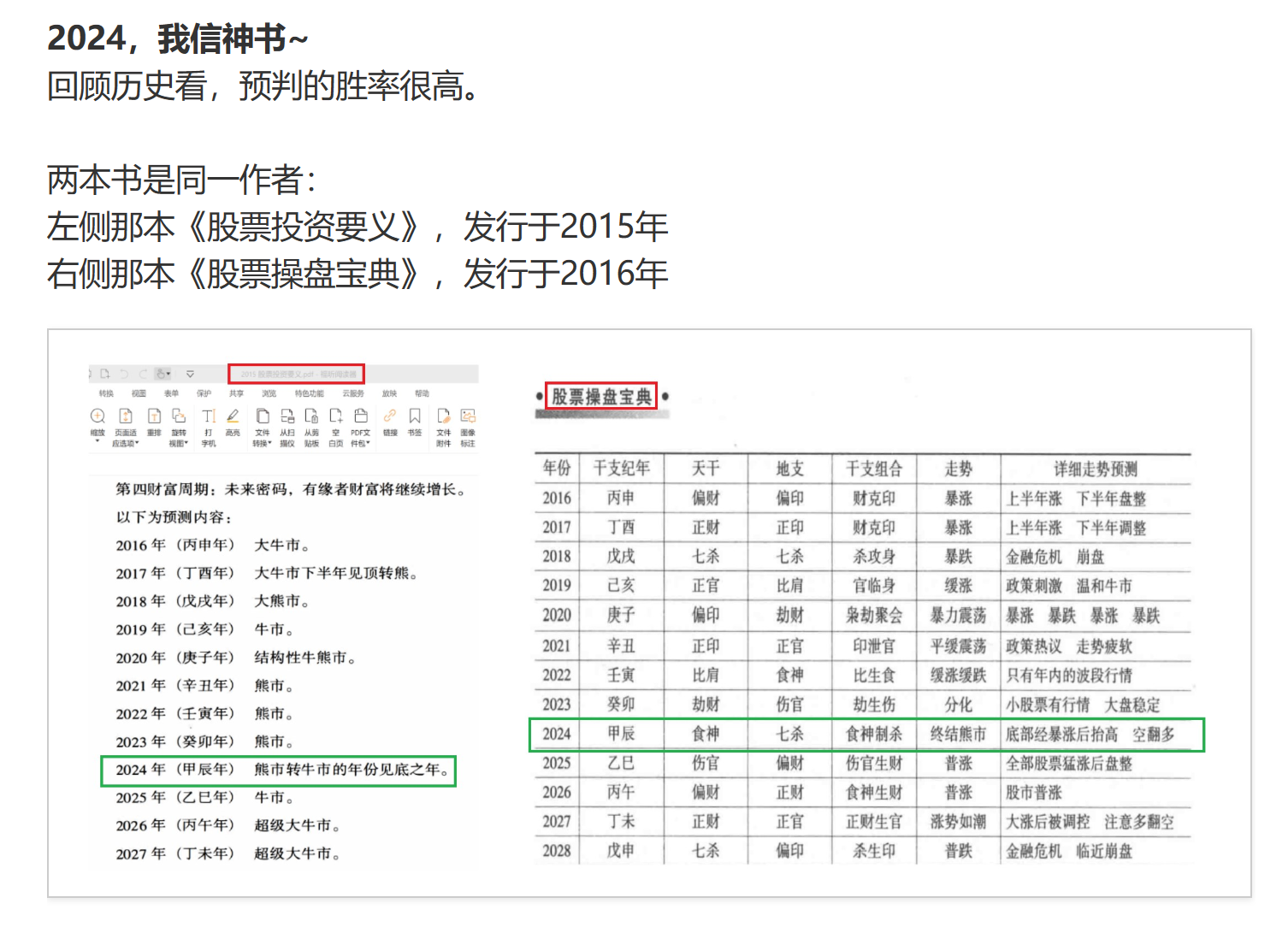
Task: Click the '股票操盘宝典' book page header
Action: (601, 396)
